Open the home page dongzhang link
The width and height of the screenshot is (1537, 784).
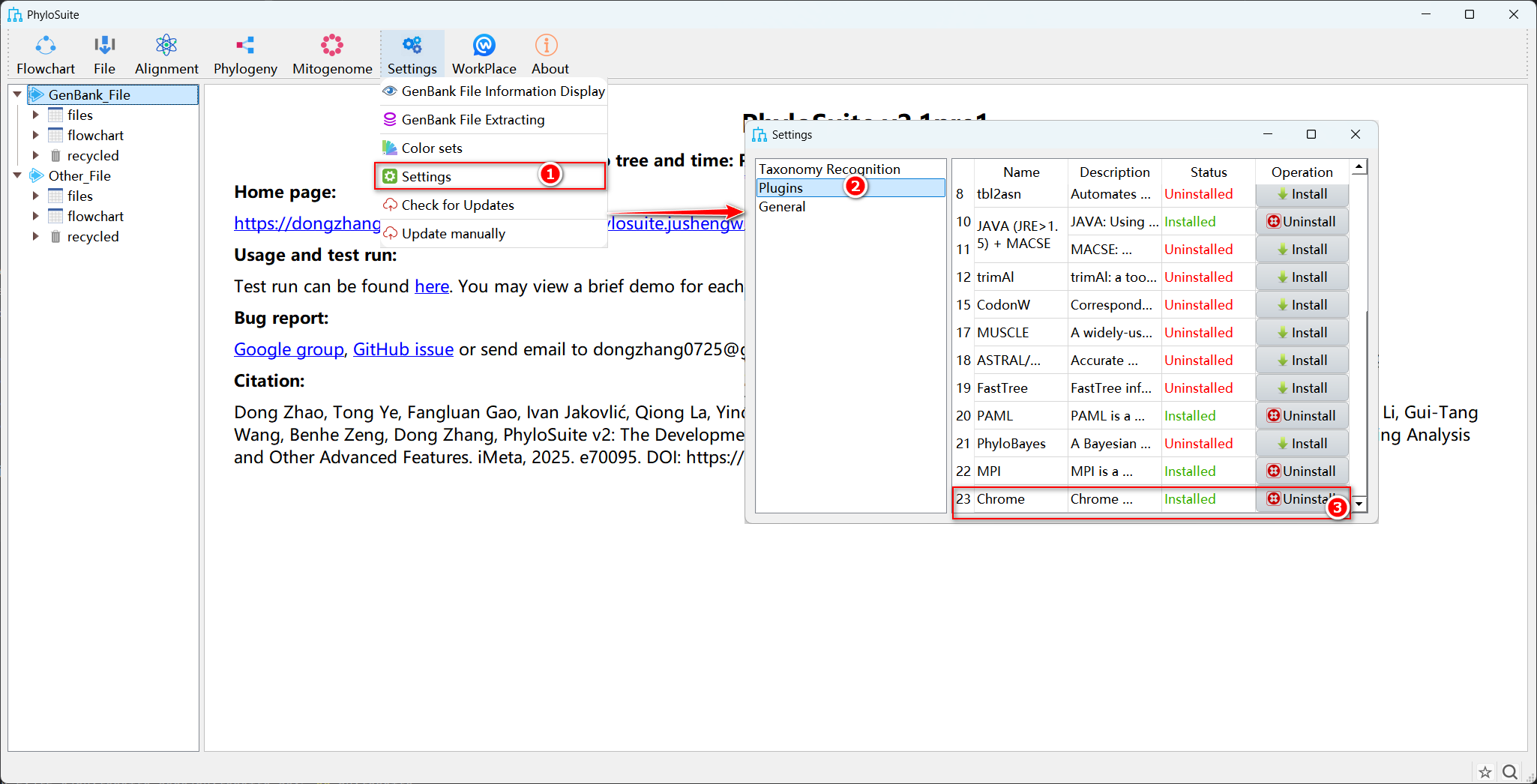pos(307,223)
